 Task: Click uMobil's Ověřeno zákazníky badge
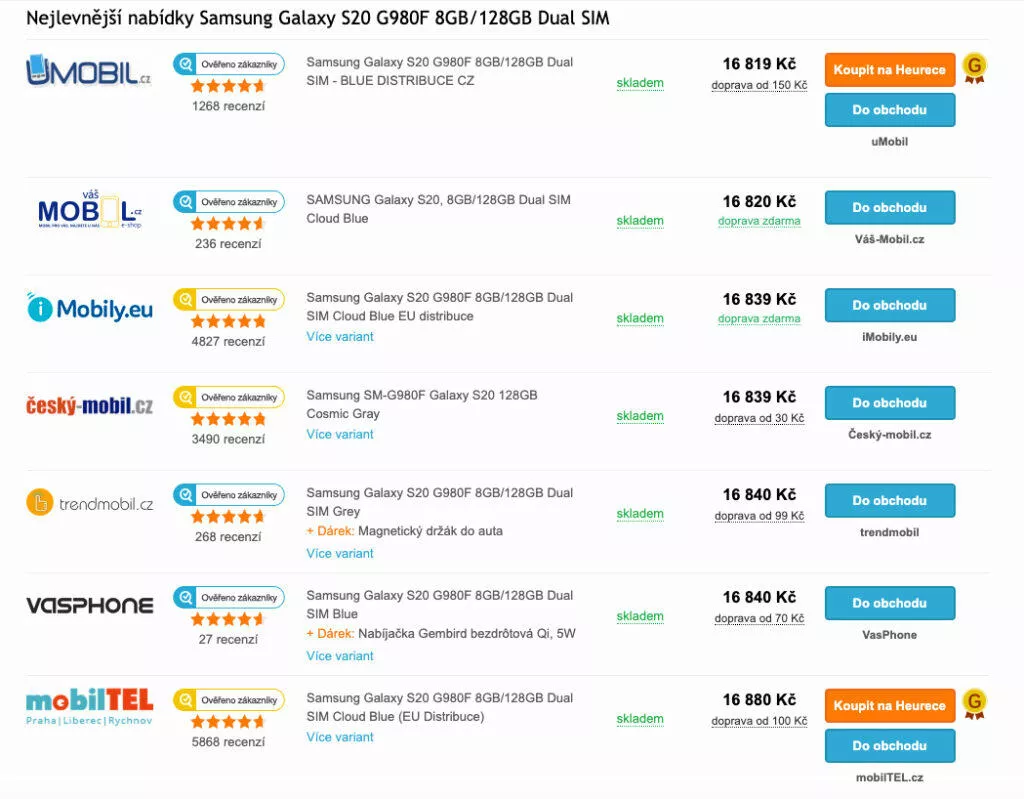point(229,64)
